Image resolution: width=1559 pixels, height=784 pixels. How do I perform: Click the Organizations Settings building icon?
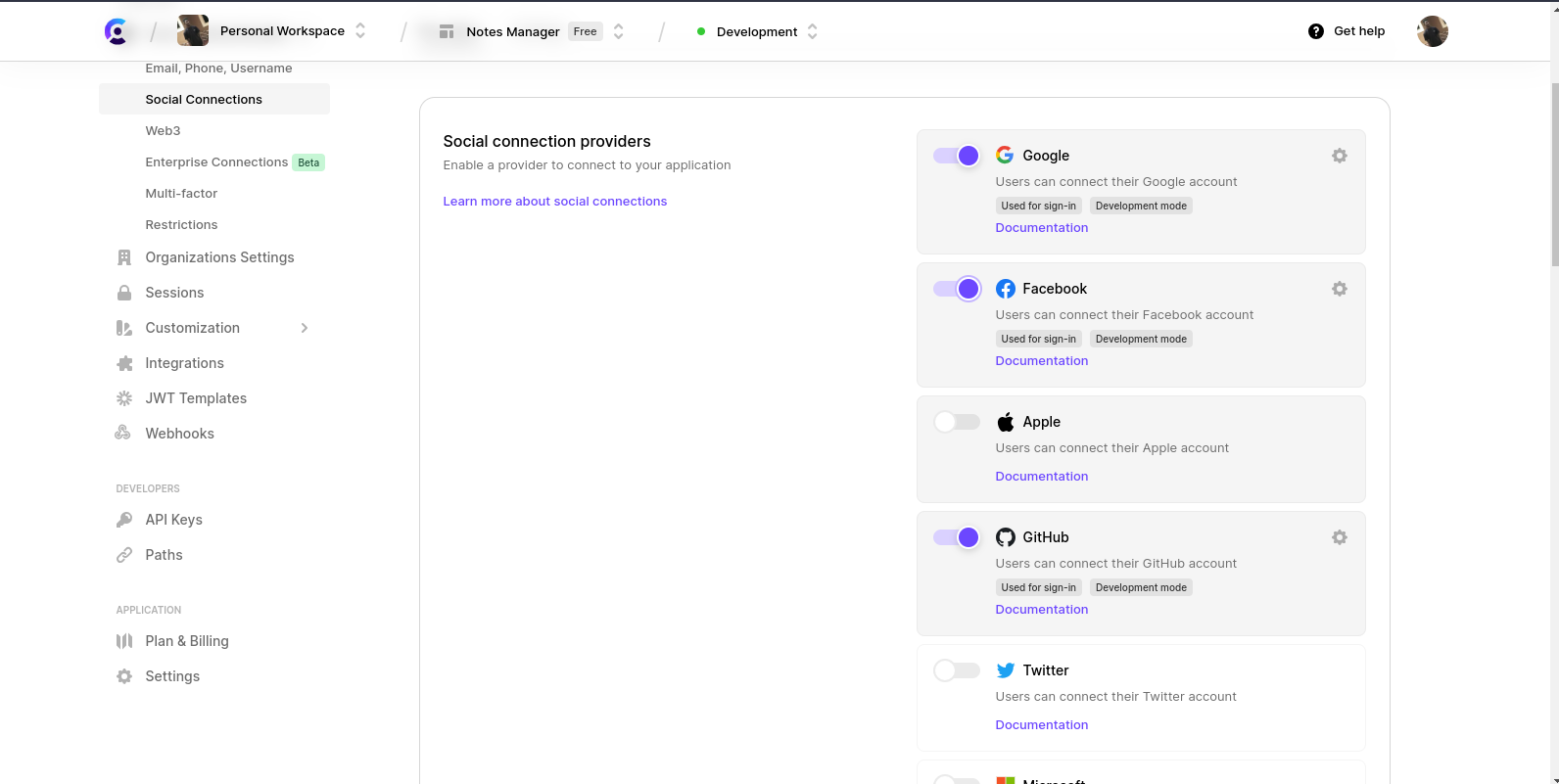124,257
